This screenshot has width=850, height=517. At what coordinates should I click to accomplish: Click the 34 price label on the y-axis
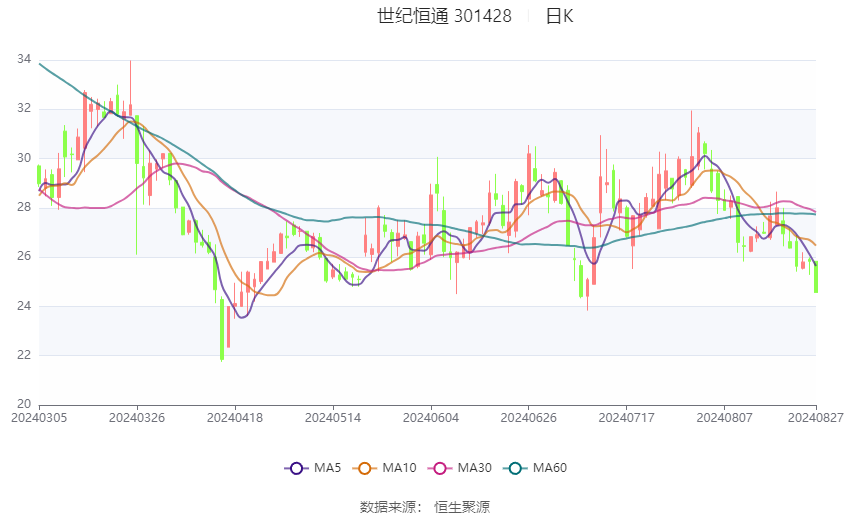click(24, 59)
